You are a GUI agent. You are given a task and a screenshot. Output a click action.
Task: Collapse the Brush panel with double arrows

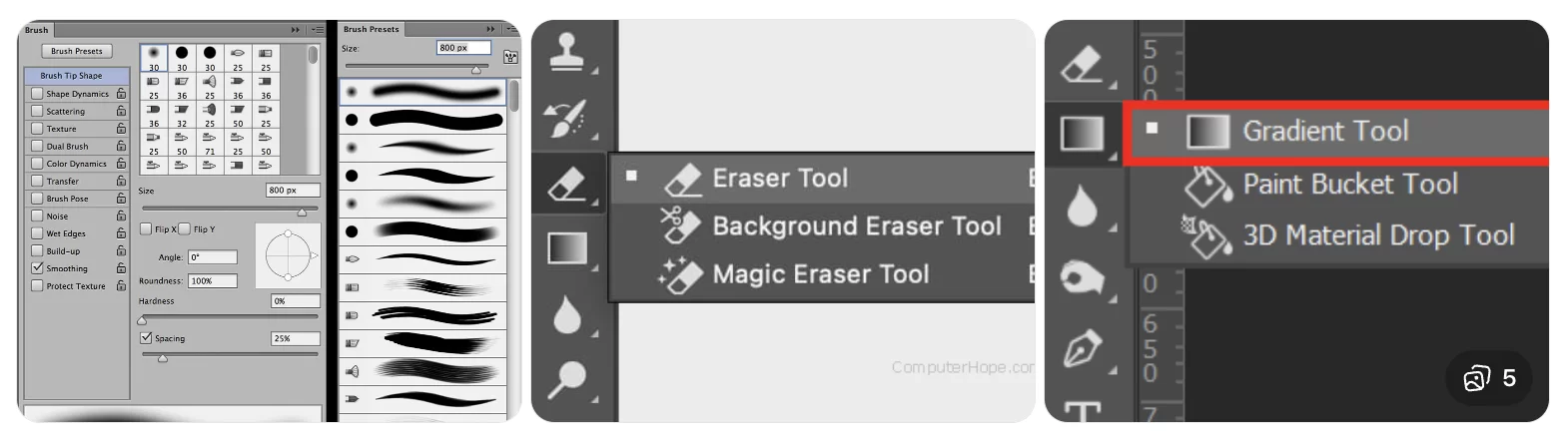[295, 30]
